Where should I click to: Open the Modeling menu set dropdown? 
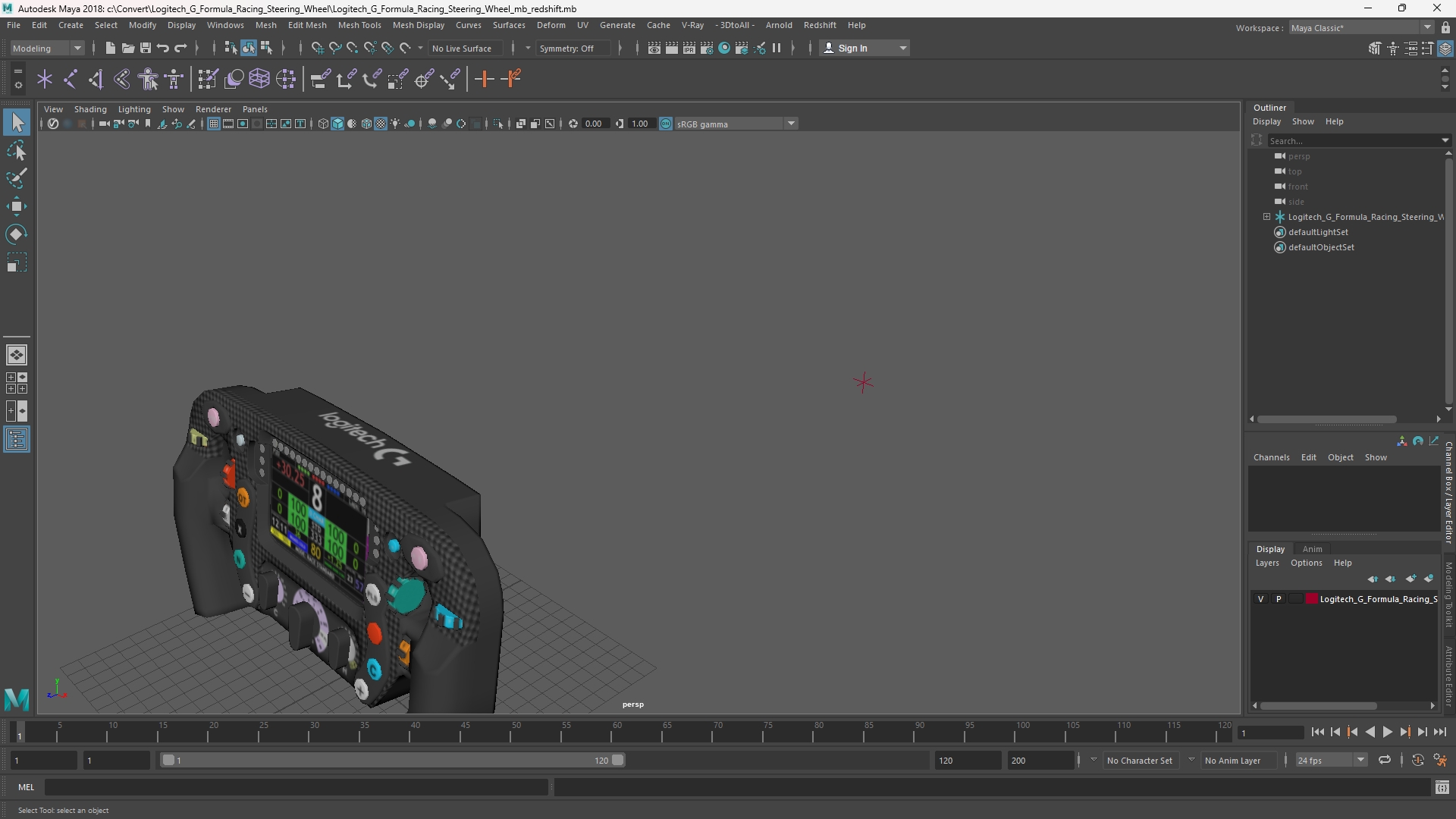[47, 48]
